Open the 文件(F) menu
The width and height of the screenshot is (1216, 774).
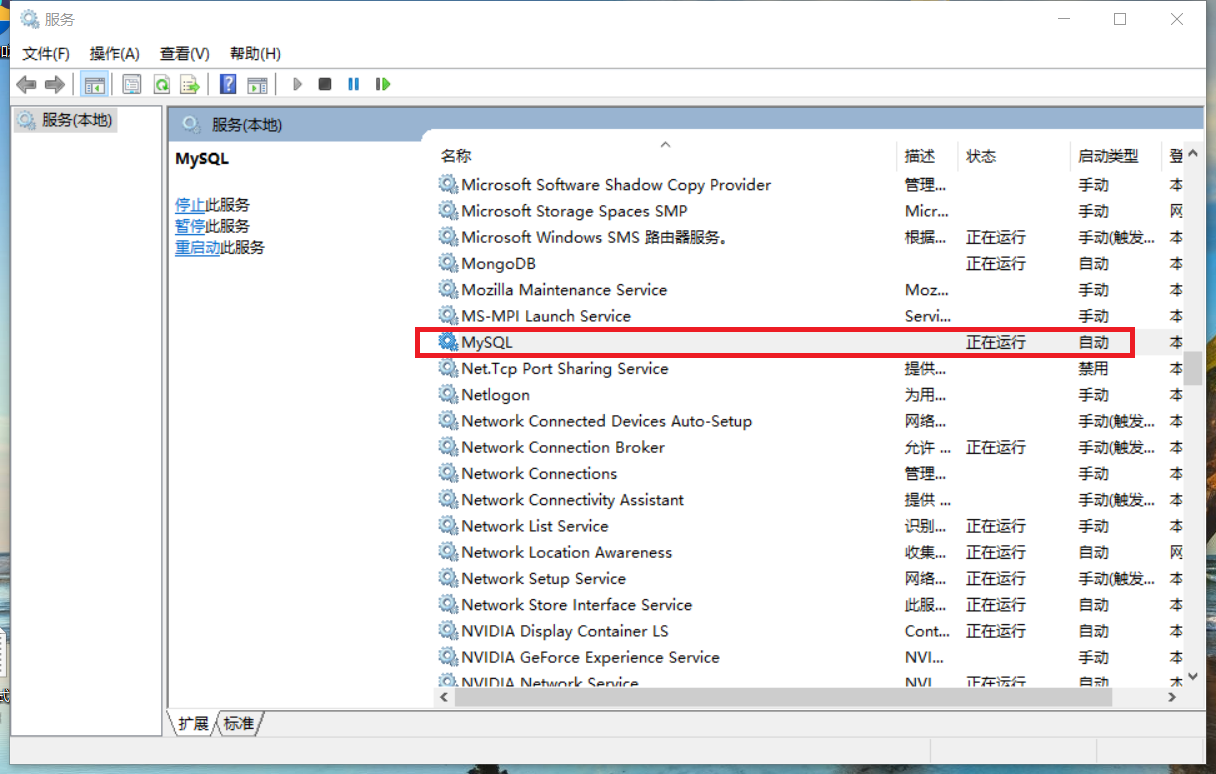[46, 53]
